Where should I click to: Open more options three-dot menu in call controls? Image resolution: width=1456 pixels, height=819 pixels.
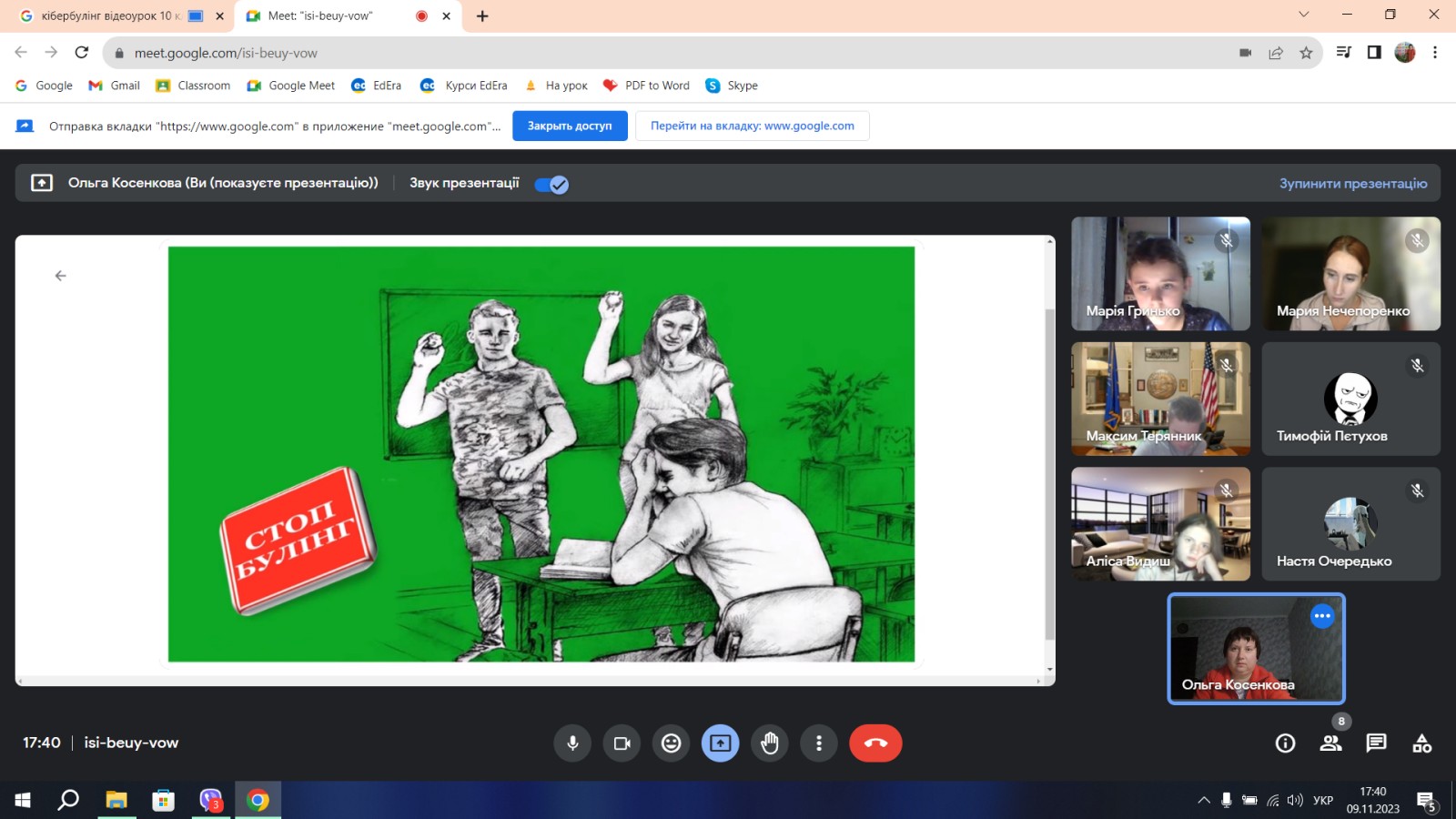click(x=819, y=743)
